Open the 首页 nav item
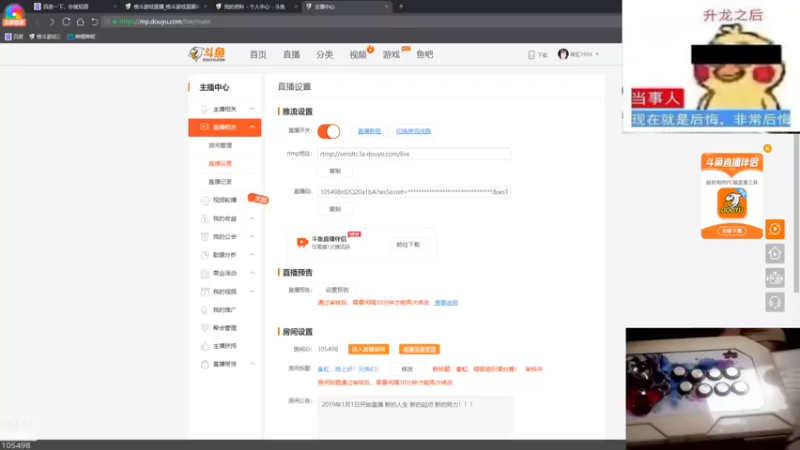800x450 pixels. 258,55
